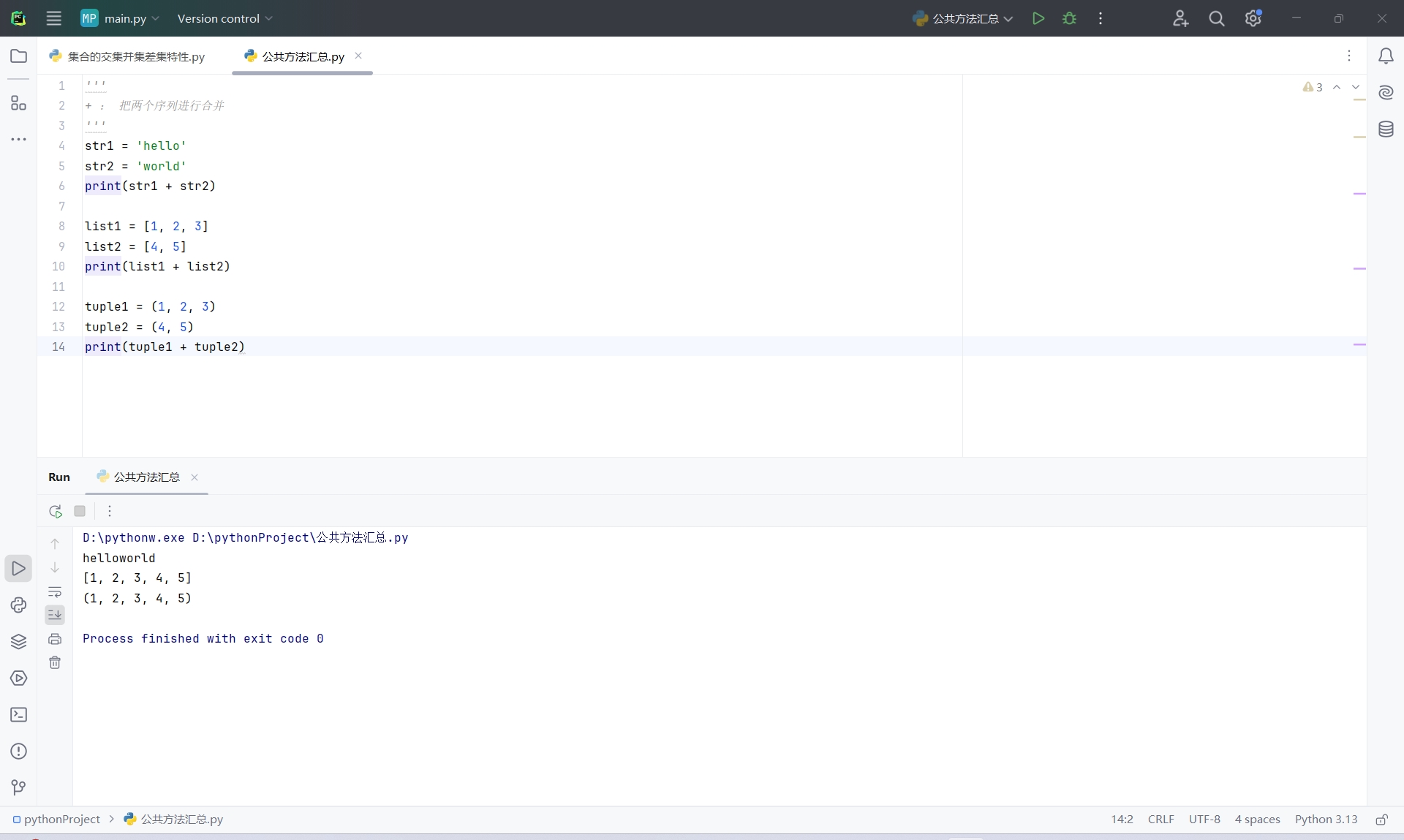Click pythonProject in the breadcrumb bar
The width and height of the screenshot is (1404, 840).
61,819
